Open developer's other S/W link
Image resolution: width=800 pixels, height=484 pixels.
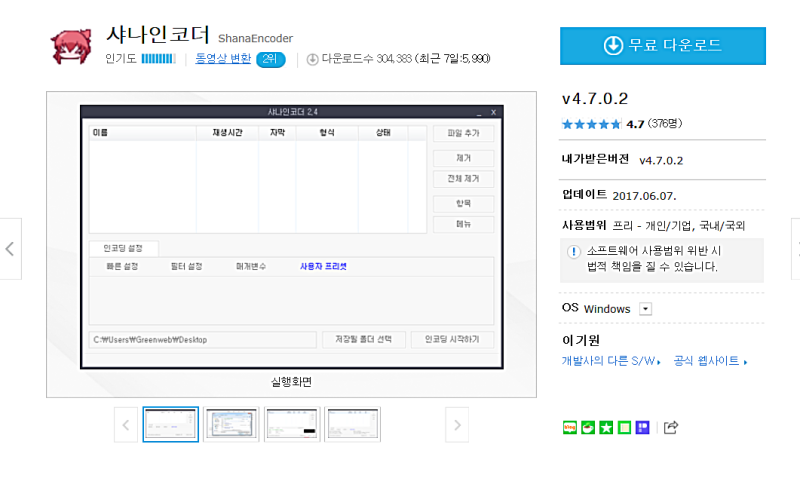[611, 361]
